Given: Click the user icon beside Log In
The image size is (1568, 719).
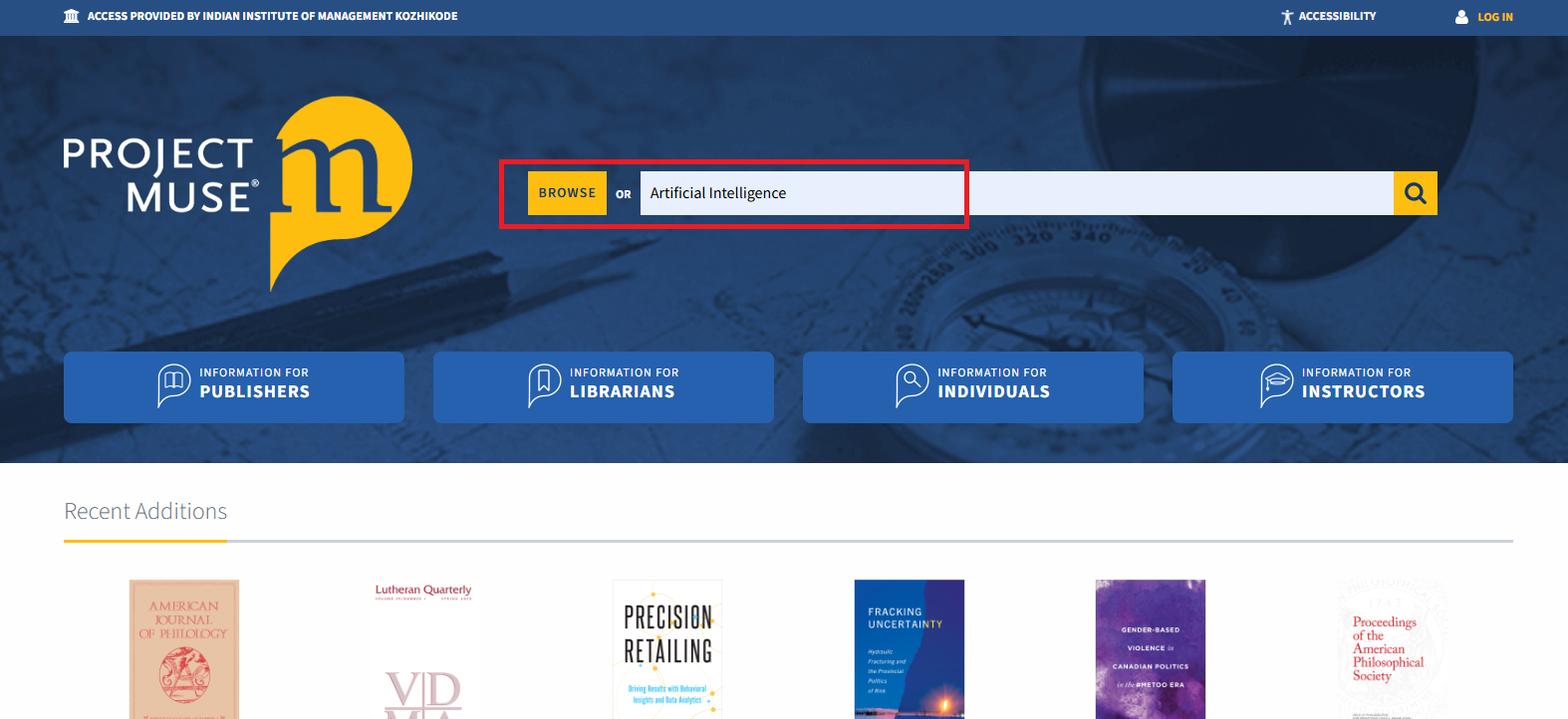Looking at the screenshot, I should [x=1461, y=17].
